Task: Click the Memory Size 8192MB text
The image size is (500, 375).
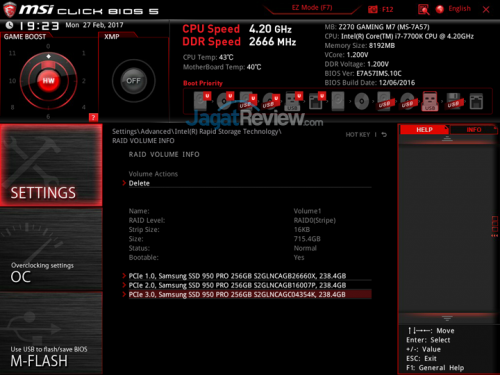Action: pyautogui.click(x=360, y=46)
